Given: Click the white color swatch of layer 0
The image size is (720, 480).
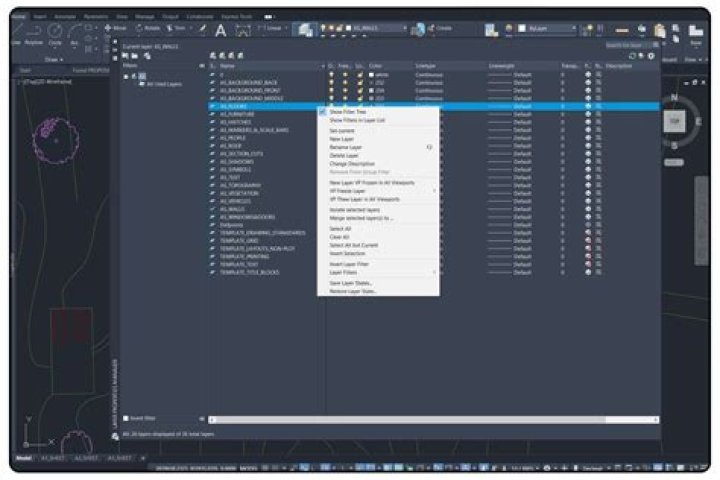Looking at the screenshot, I should (x=371, y=75).
